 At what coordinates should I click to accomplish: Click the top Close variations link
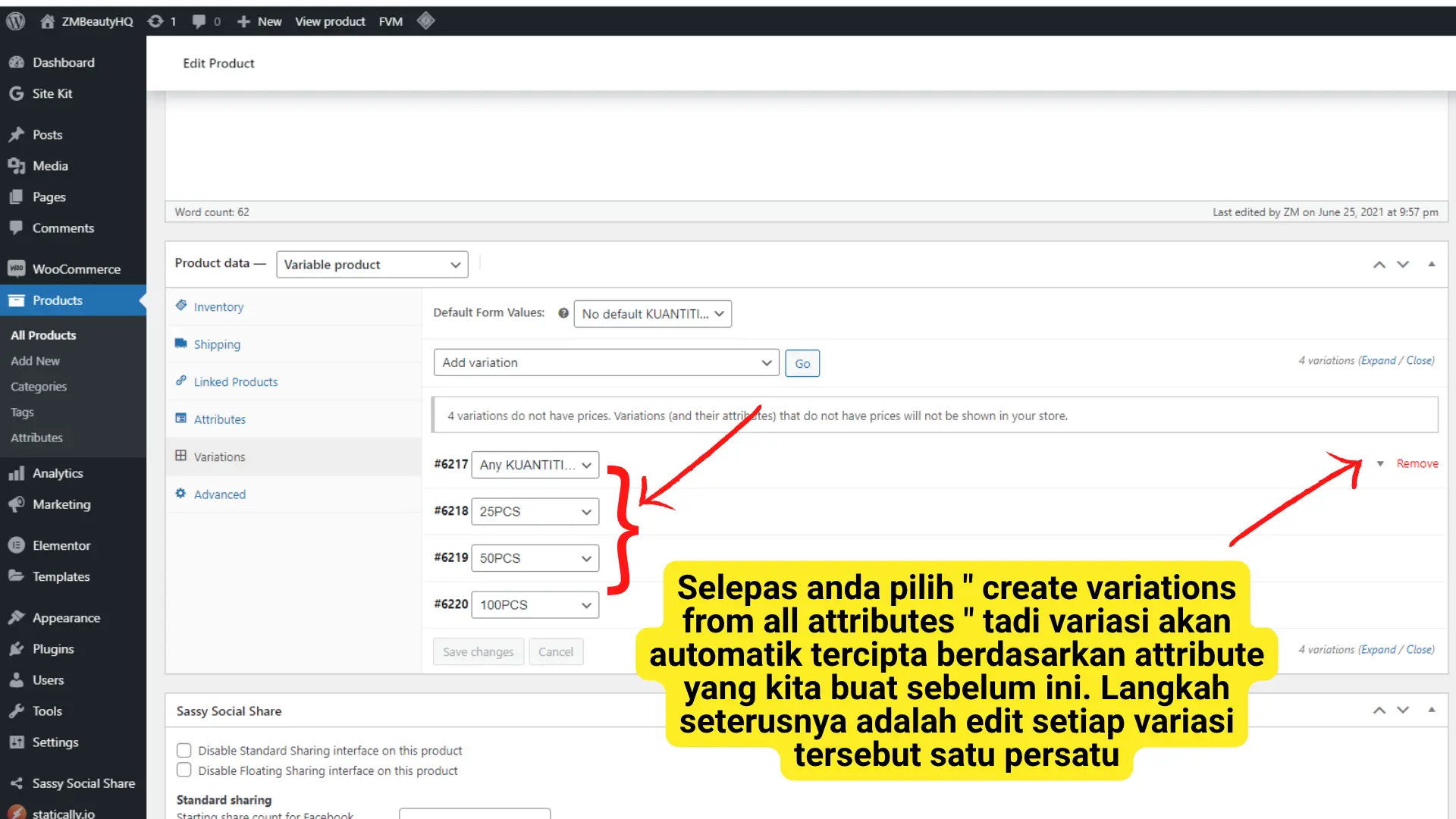click(1420, 360)
